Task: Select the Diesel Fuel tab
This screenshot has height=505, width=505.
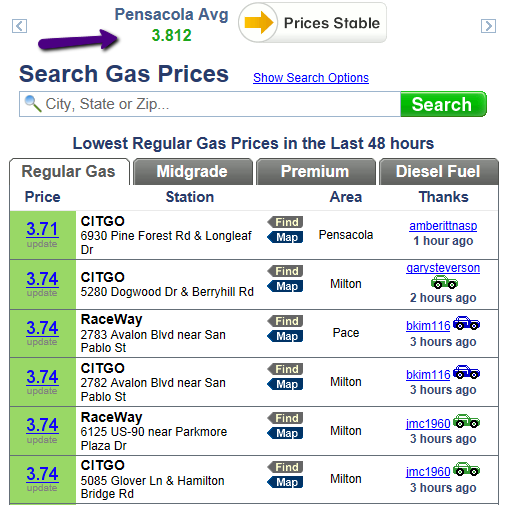Action: coord(439,172)
